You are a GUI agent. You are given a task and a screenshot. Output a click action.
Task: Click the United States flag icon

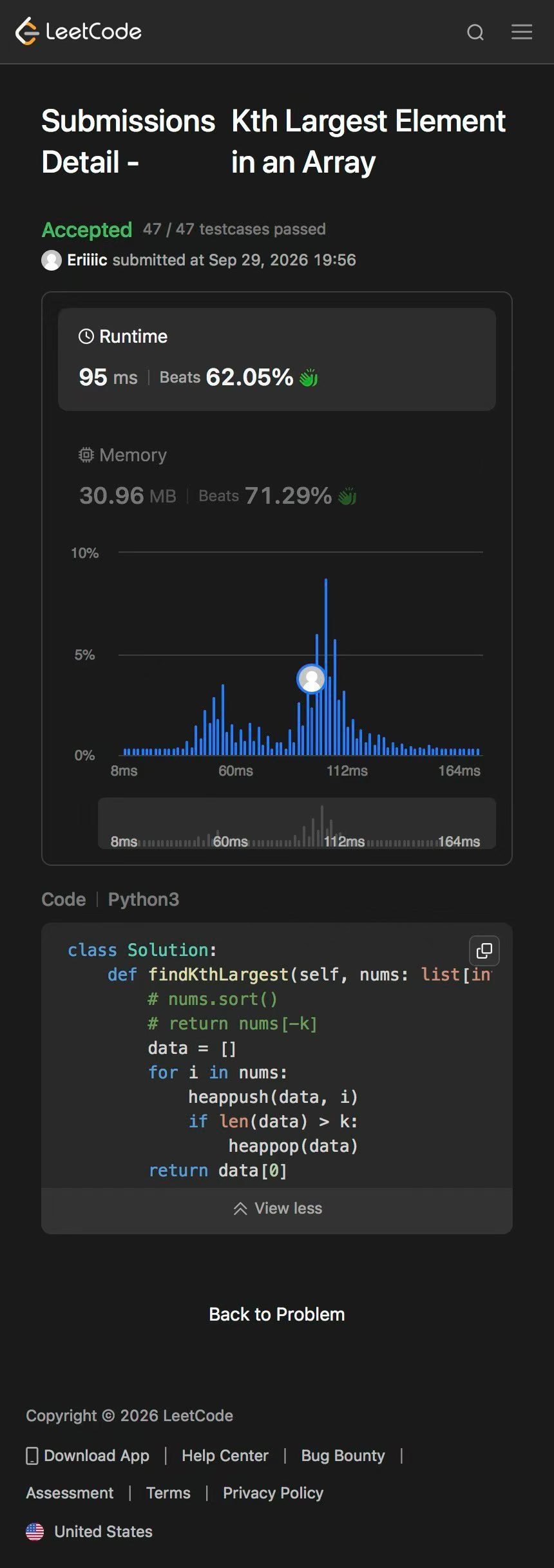(x=35, y=1531)
